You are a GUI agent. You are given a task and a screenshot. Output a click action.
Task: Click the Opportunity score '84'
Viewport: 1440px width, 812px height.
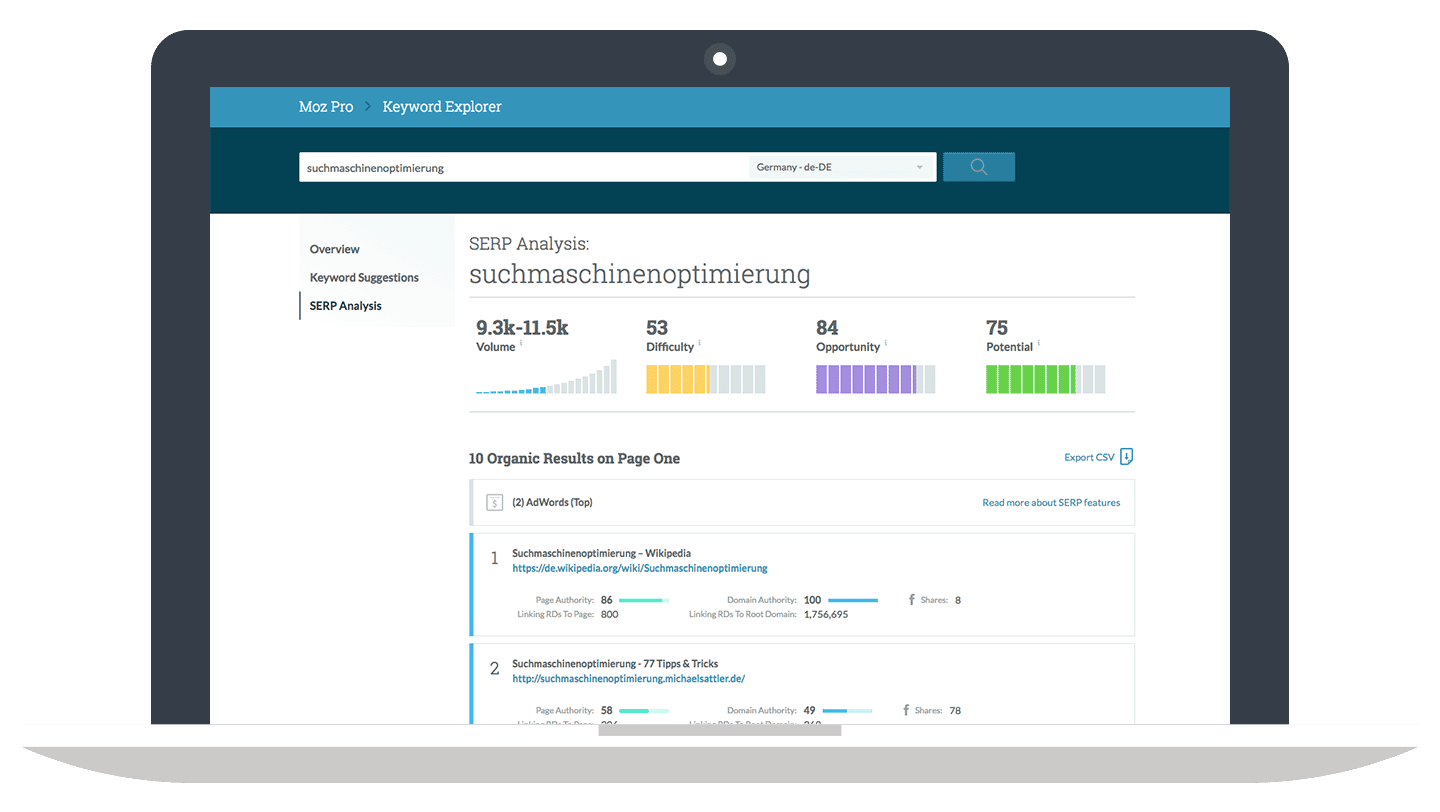pos(827,327)
